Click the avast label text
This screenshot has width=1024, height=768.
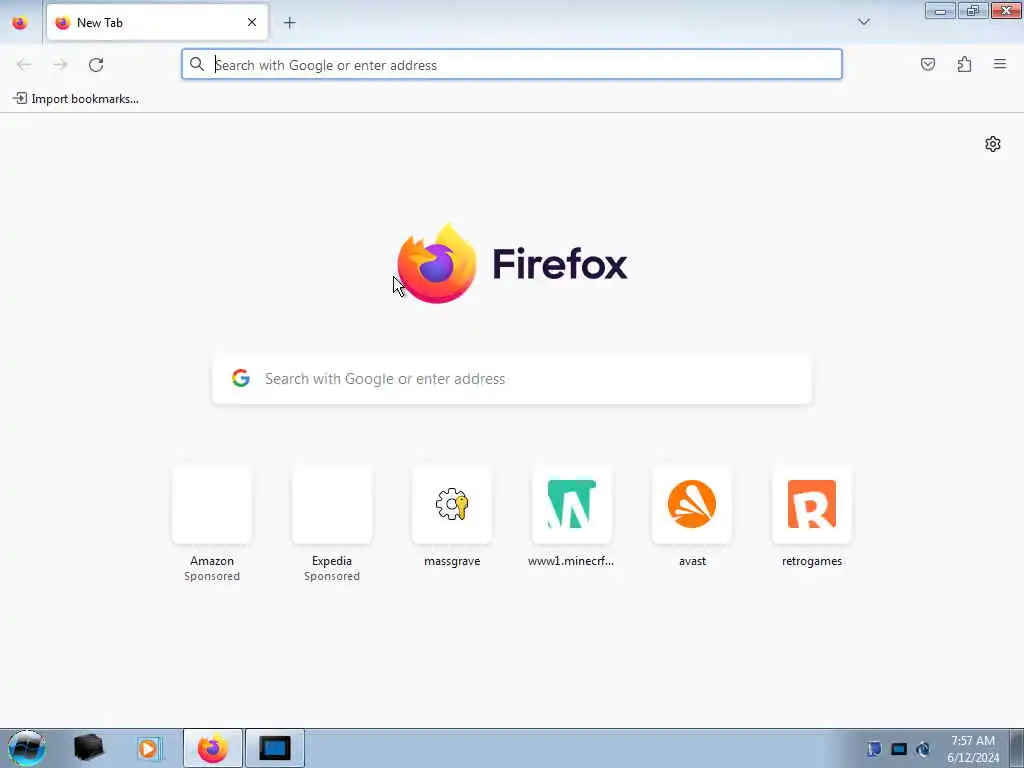tap(692, 561)
